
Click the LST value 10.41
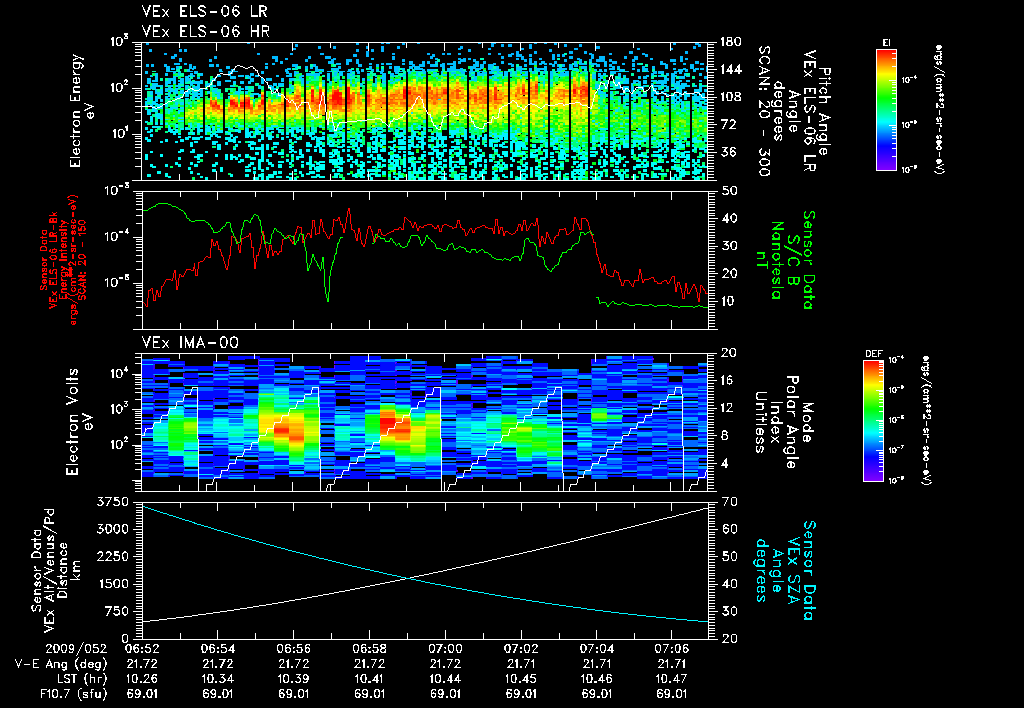(369, 679)
